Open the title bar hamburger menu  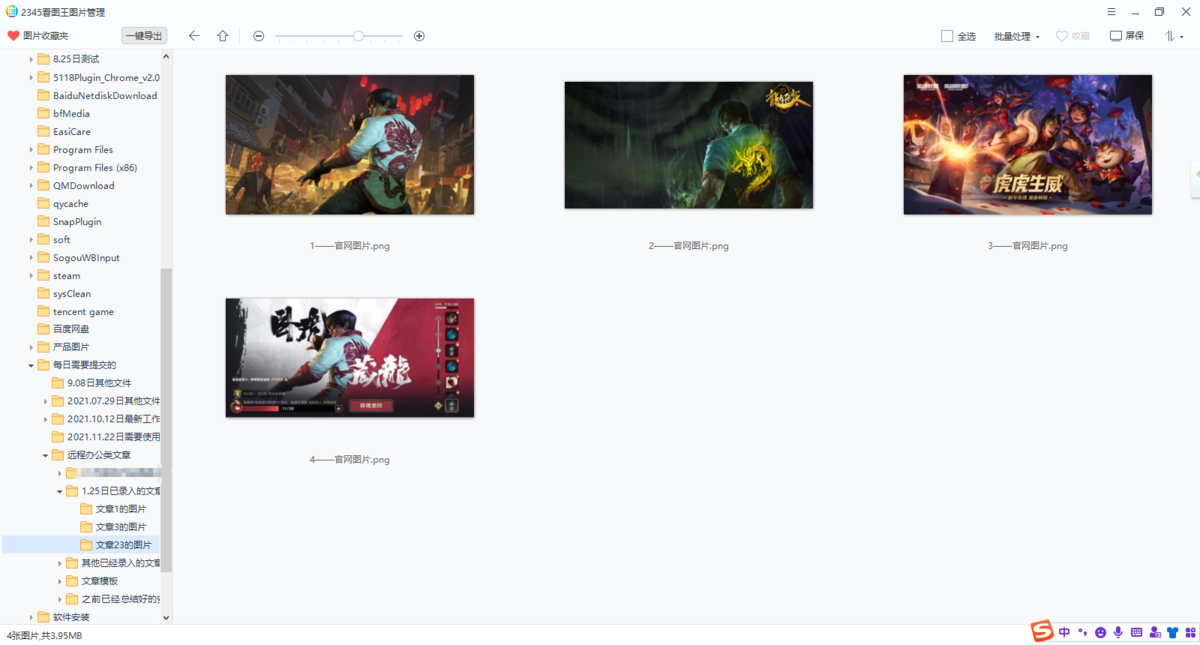(x=1113, y=12)
